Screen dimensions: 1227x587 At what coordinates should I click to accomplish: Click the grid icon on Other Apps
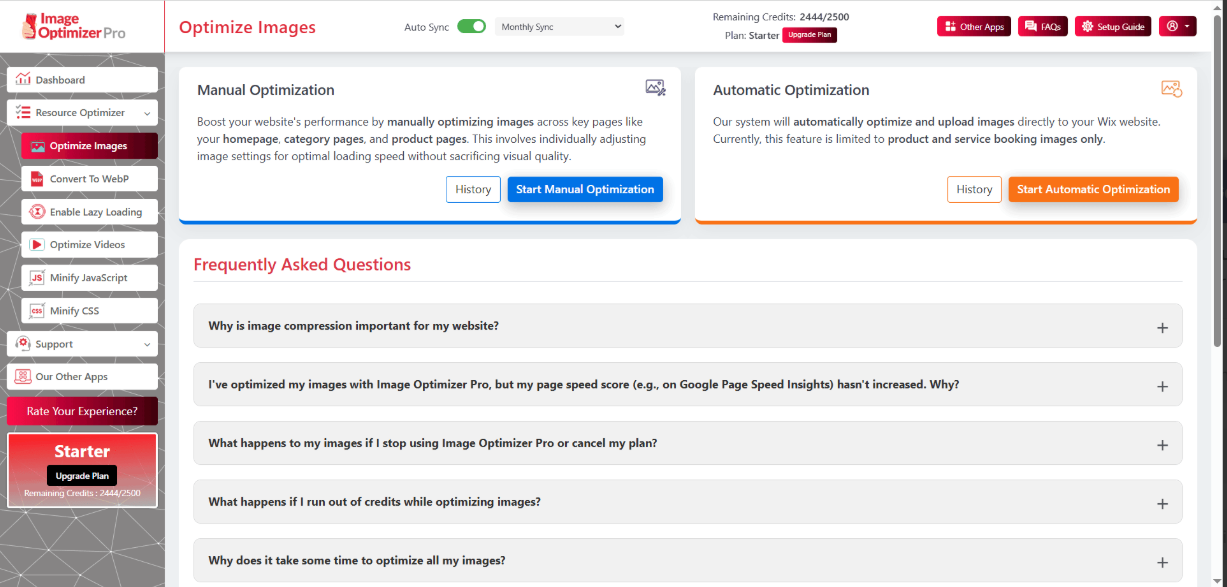pos(950,27)
